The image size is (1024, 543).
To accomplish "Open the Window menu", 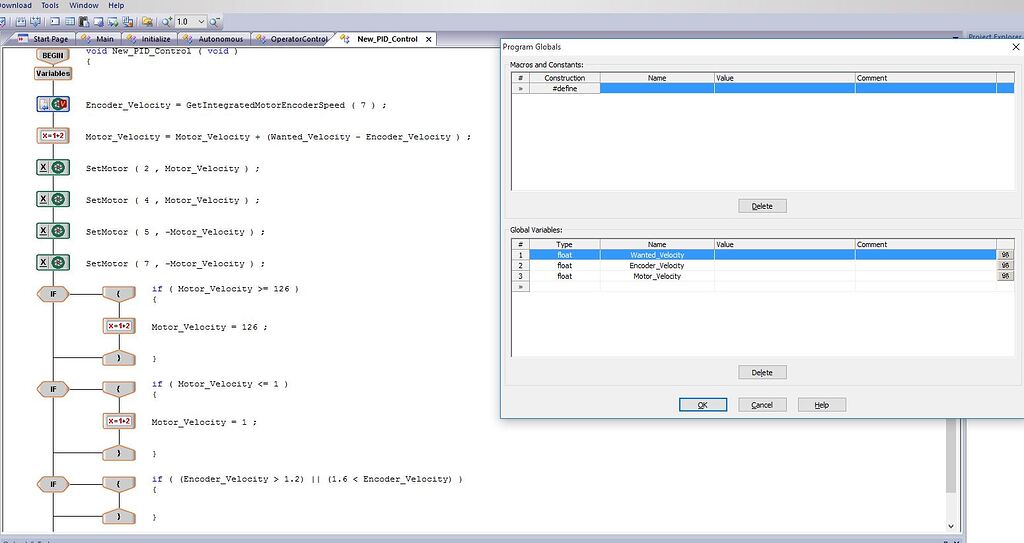I will tap(84, 5).
